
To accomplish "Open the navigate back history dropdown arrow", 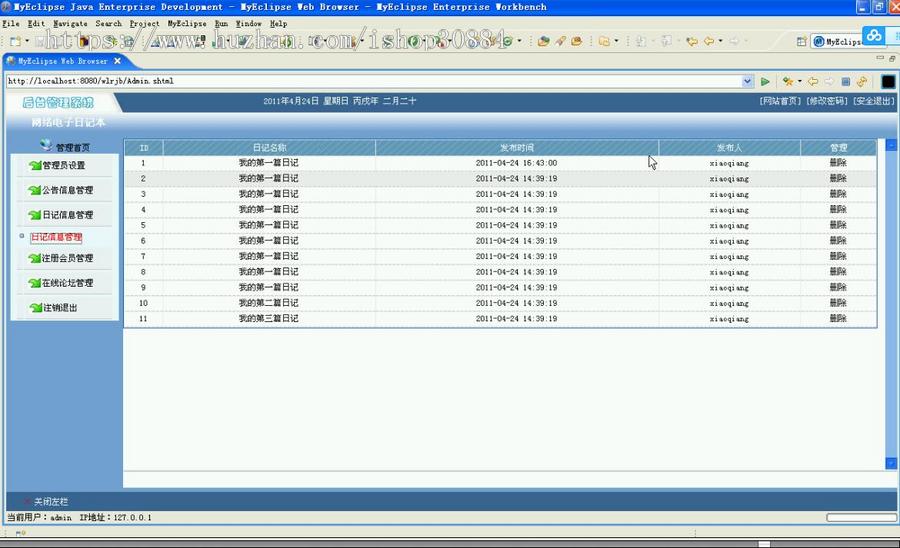I will (720, 41).
